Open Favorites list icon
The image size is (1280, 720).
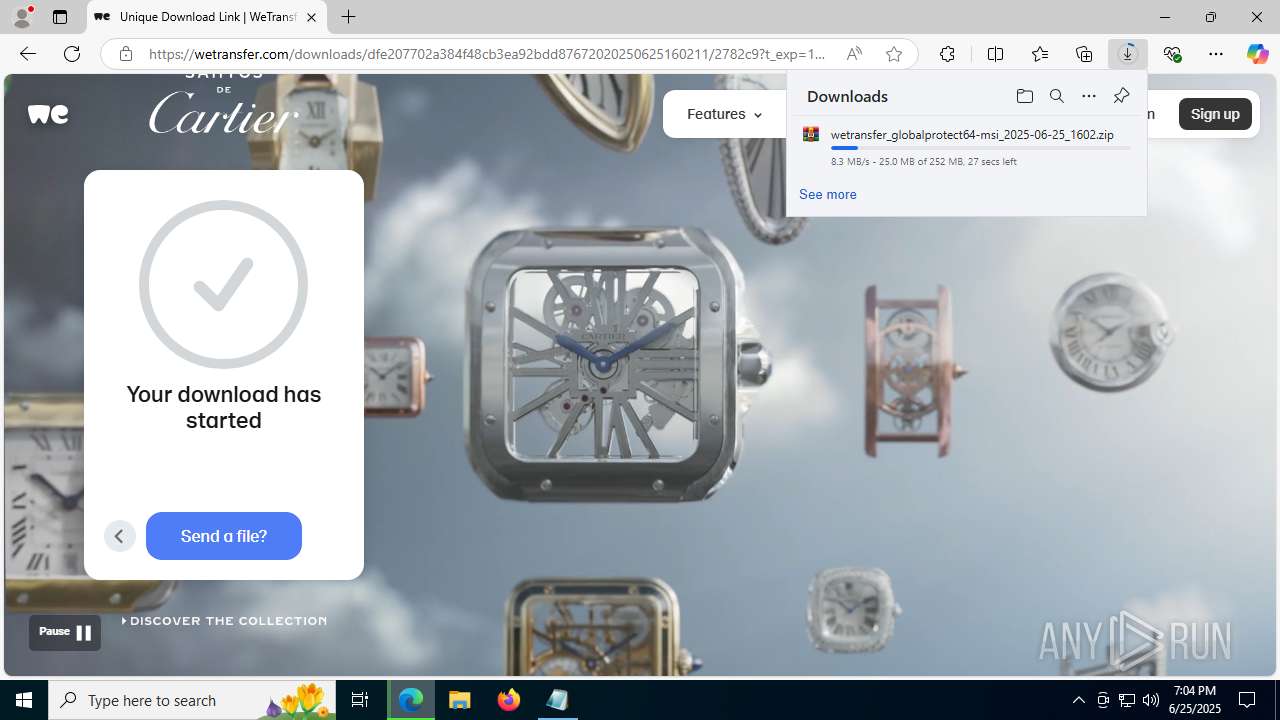[1040, 54]
